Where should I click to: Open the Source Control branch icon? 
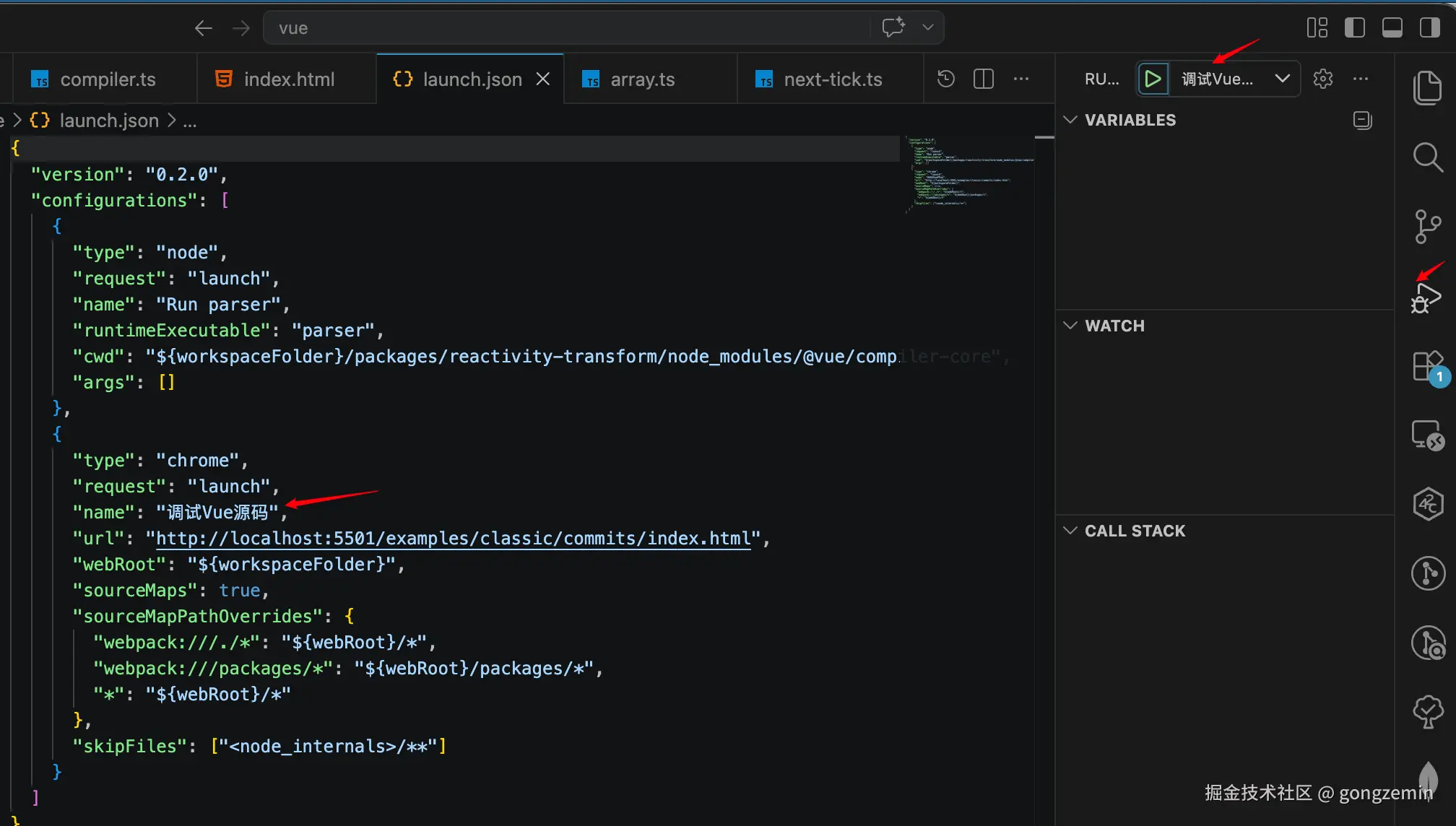click(x=1427, y=227)
